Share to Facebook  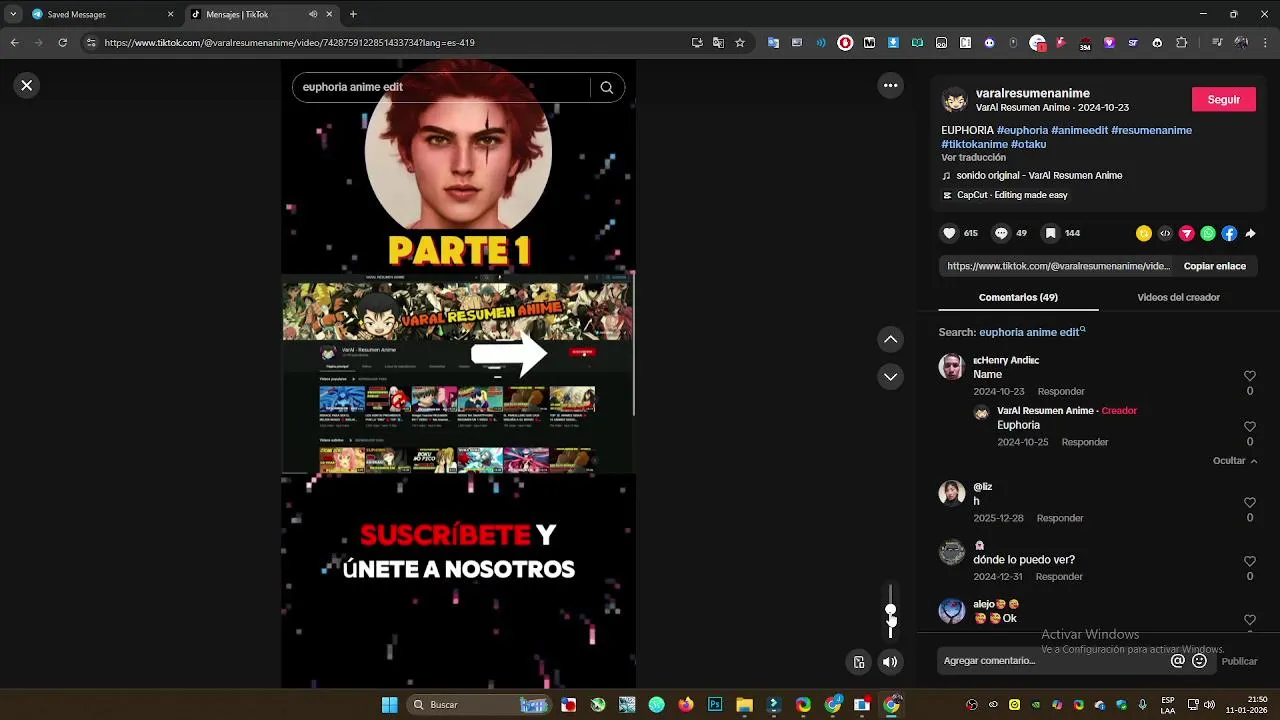pyautogui.click(x=1229, y=233)
